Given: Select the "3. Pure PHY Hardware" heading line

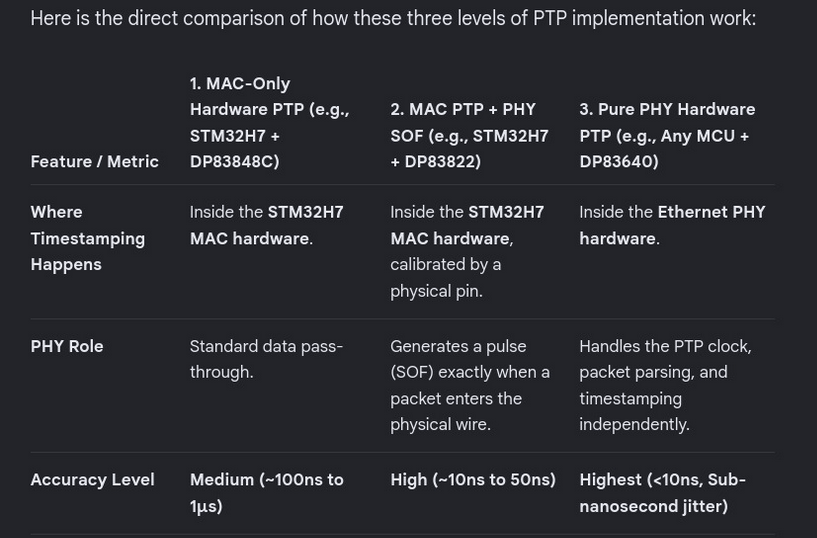Looking at the screenshot, I should (x=667, y=109).
